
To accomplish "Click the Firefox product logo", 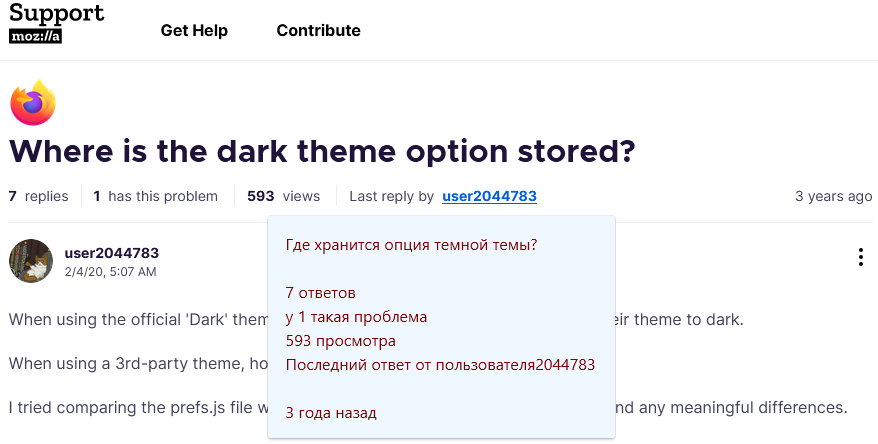I will pos(33,103).
